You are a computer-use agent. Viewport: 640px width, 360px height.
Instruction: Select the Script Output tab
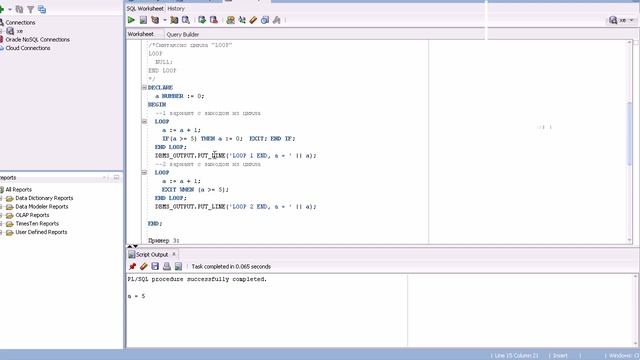pyautogui.click(x=152, y=254)
